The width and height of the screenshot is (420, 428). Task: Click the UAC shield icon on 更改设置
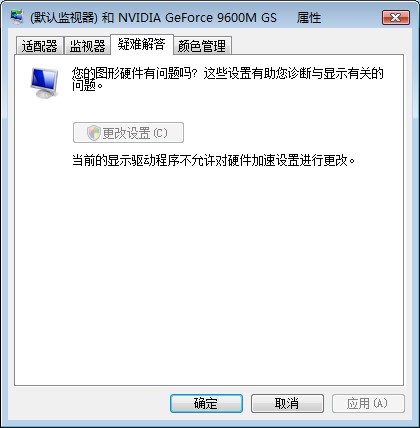94,133
